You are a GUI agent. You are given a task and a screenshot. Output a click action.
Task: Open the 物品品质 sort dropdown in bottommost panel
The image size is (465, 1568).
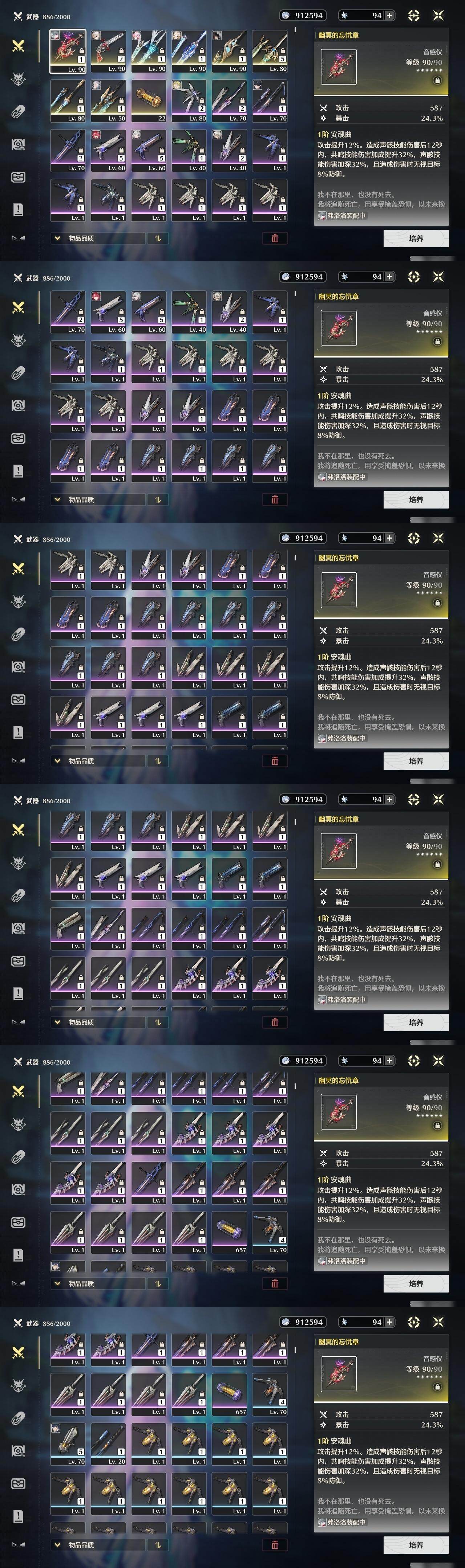97,1544
